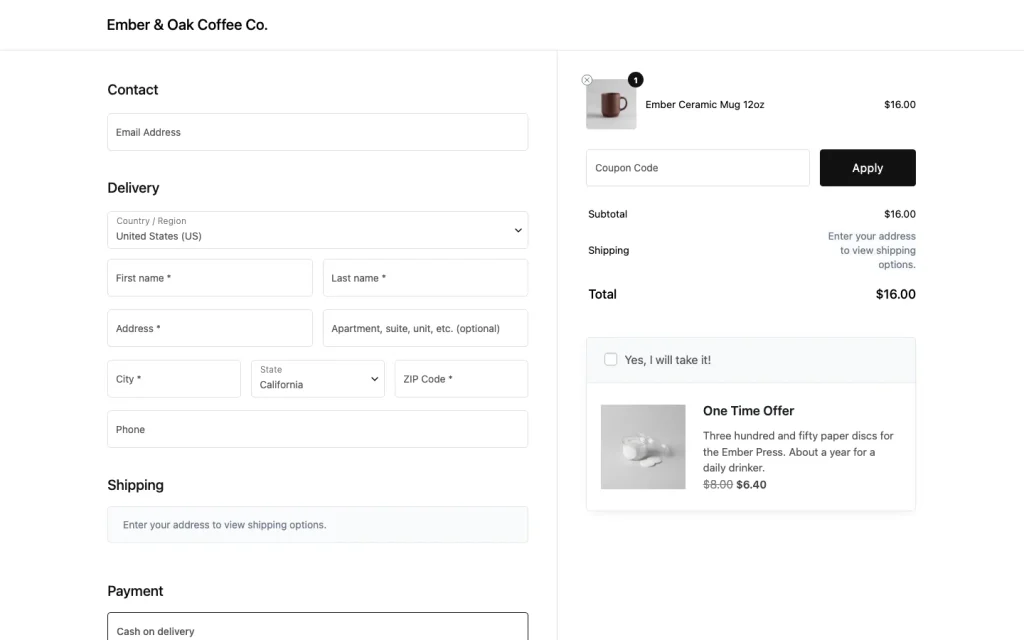Click the One Time Offer product image
Image resolution: width=1024 pixels, height=640 pixels.
643,447
